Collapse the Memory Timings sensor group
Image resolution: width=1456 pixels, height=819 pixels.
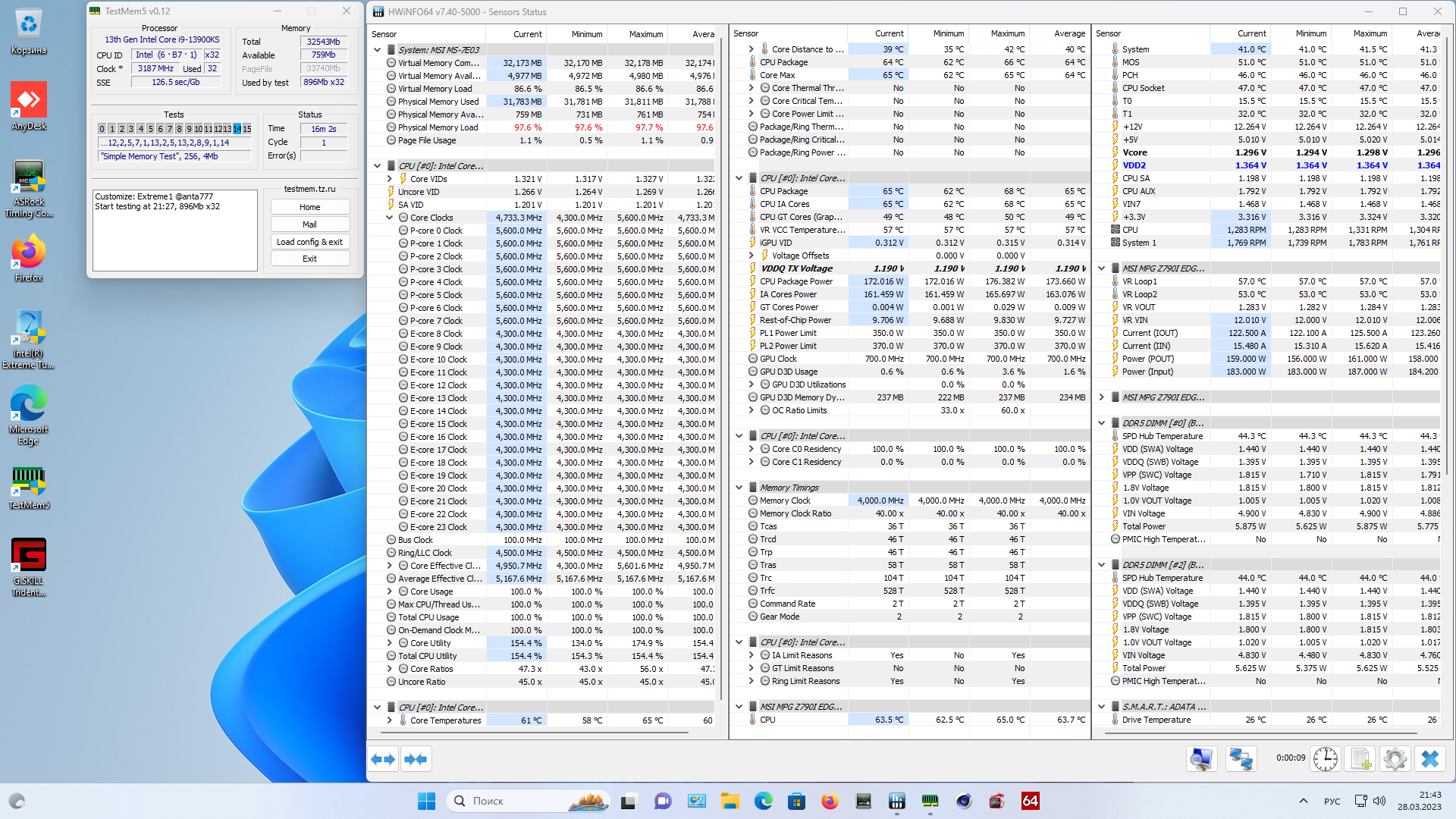tap(739, 488)
